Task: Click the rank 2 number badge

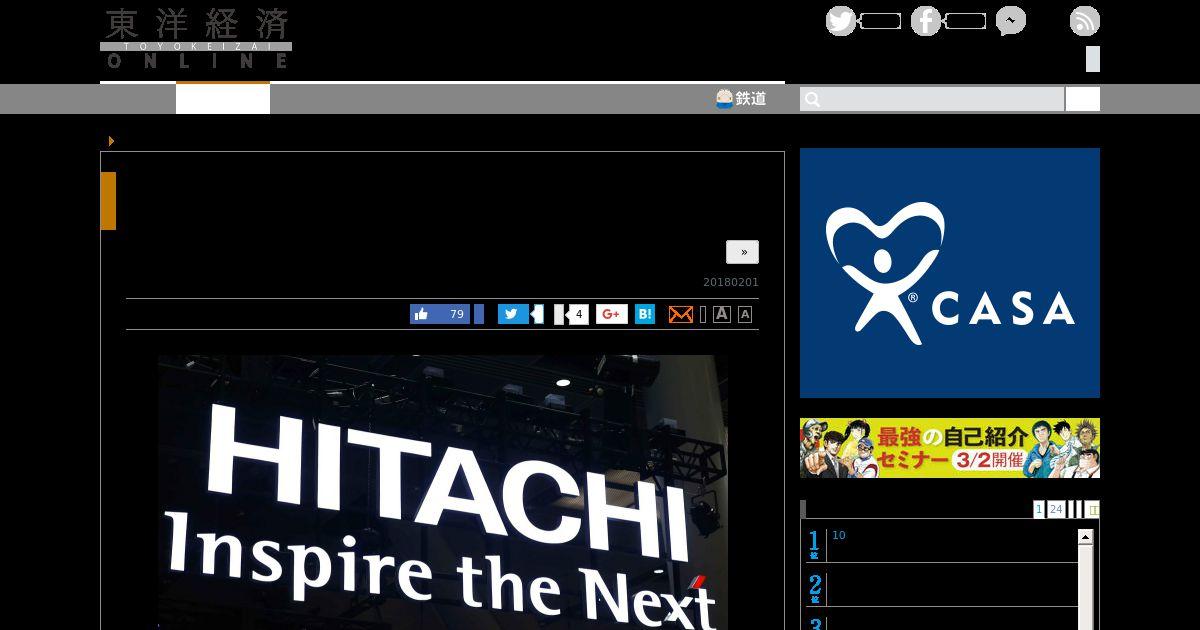Action: [x=815, y=588]
